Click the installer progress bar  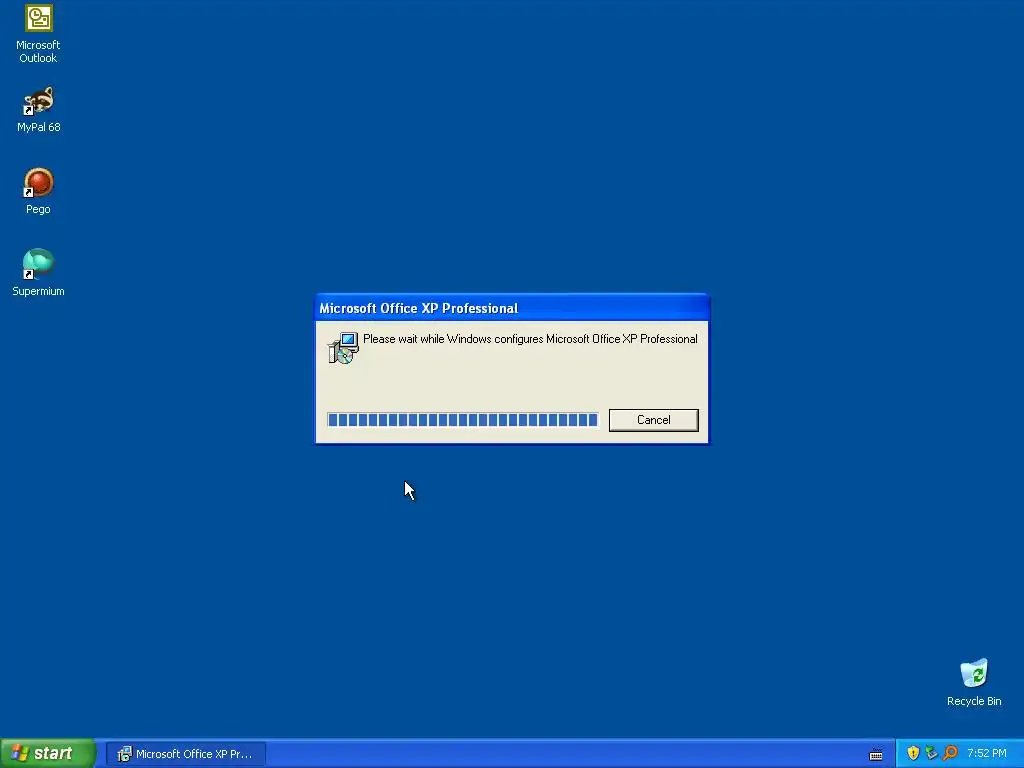coord(462,420)
